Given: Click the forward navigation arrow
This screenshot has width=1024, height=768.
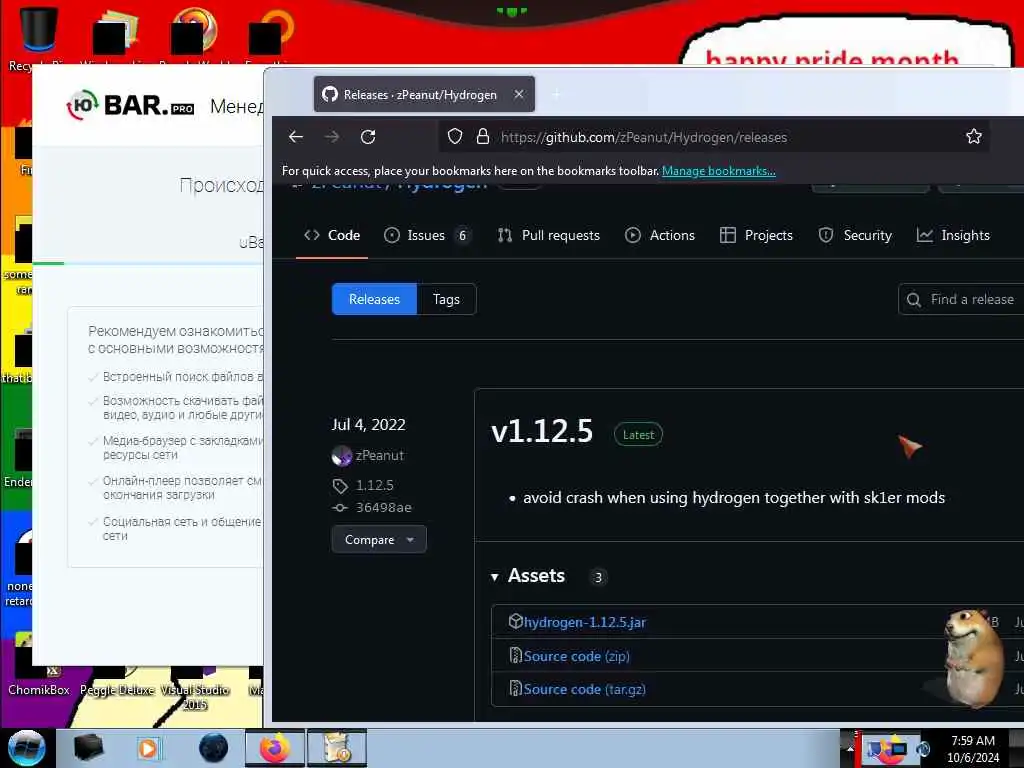Looking at the screenshot, I should pos(332,136).
